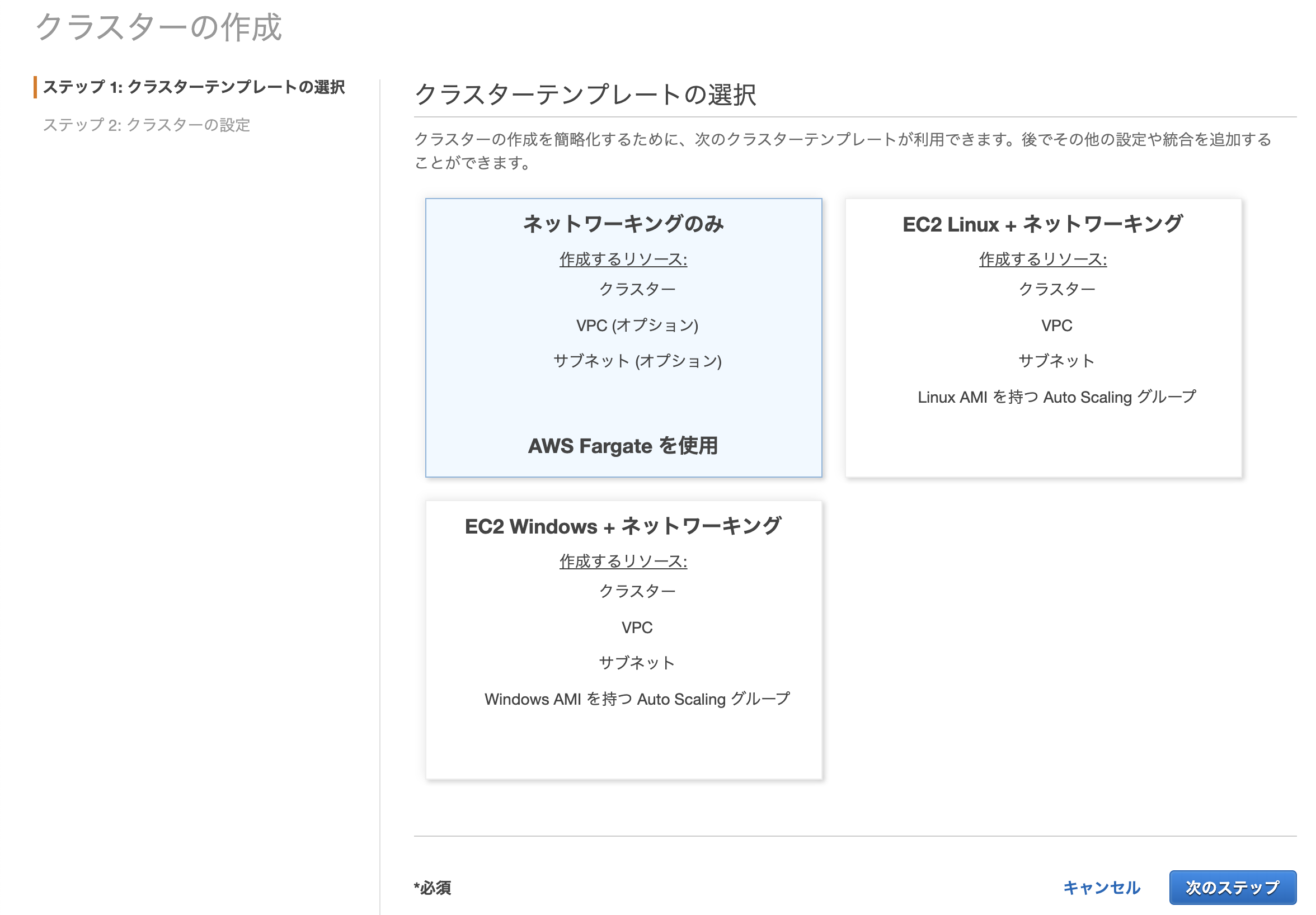Click the クラスターの作成 page title
Screen dimensions: 1316x915
point(159,27)
